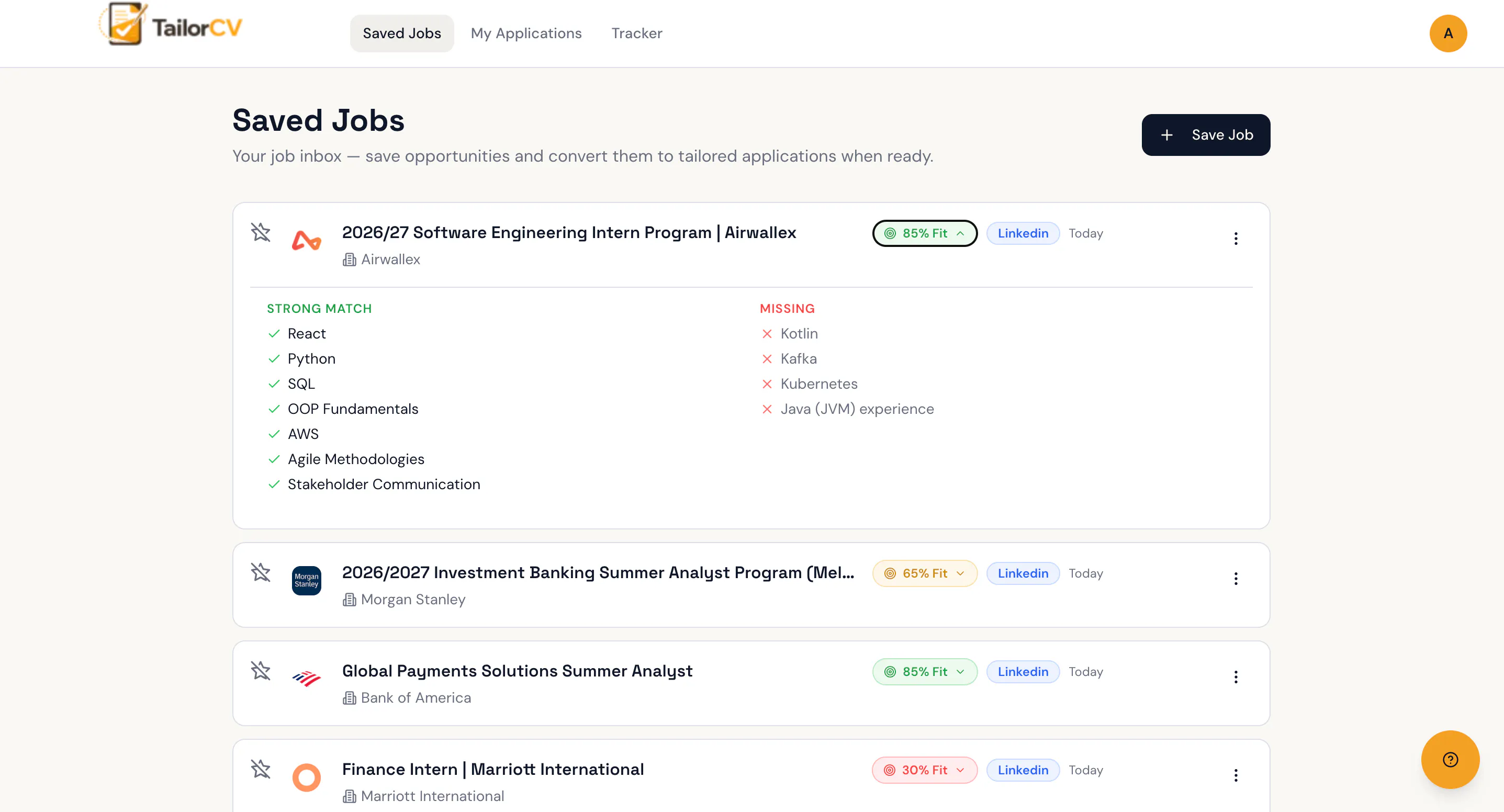Open the Investment Banking Summer Analyst listing
Image resolution: width=1504 pixels, height=812 pixels.
598,573
